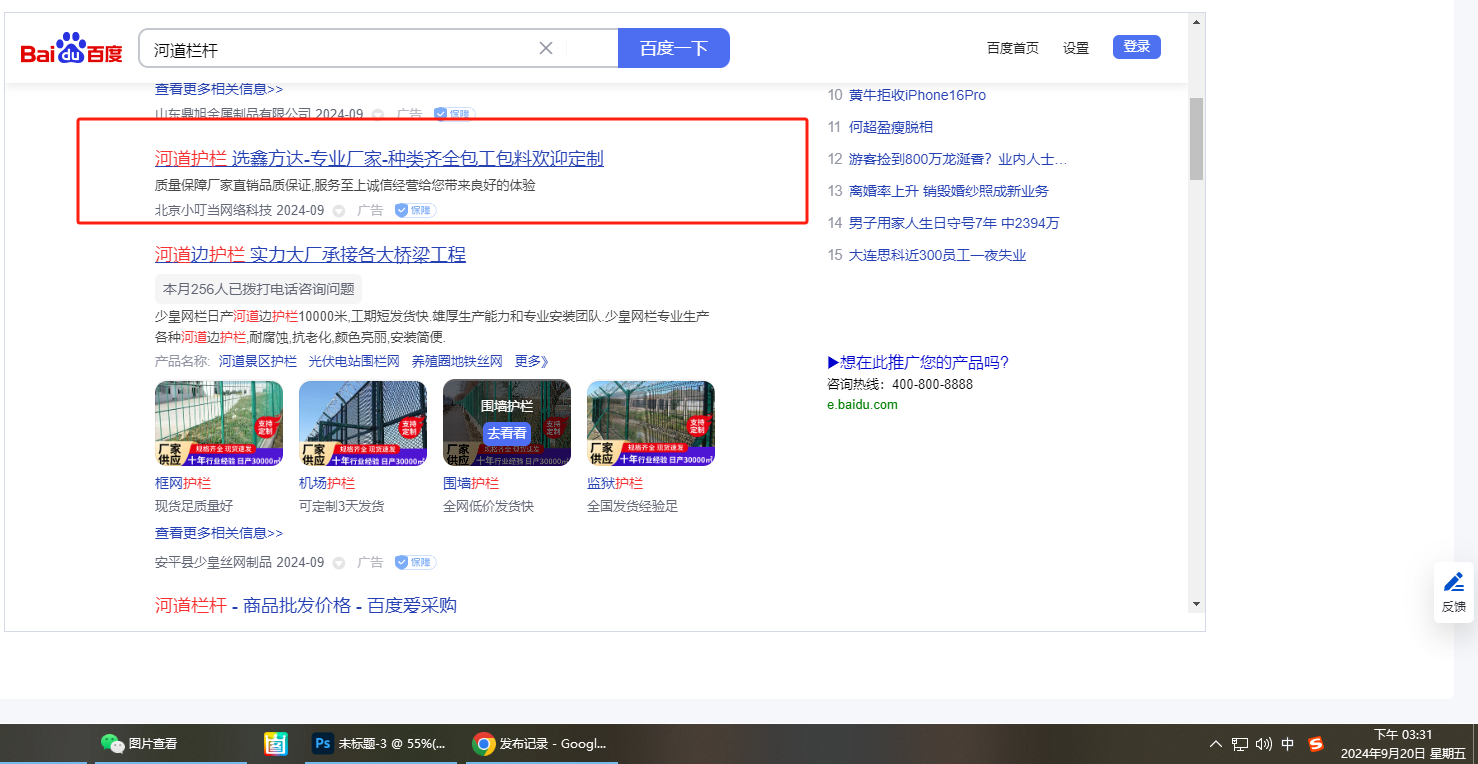Click the Sogou input method tray icon
This screenshot has height=764, width=1478.
point(1316,744)
